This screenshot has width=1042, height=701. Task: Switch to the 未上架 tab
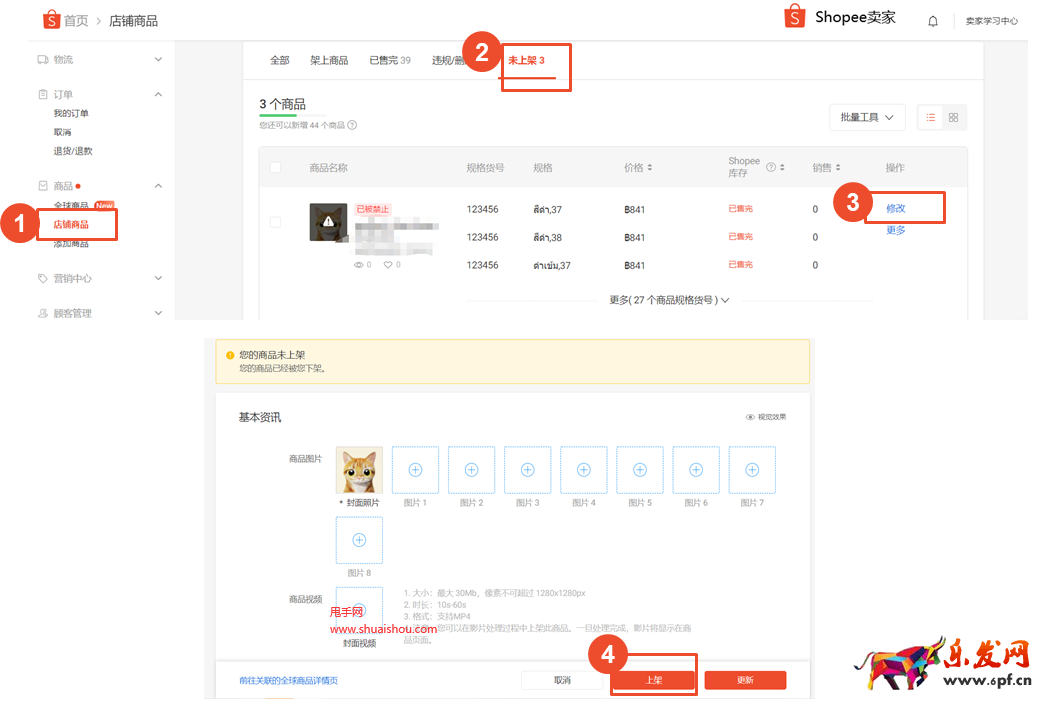529,60
